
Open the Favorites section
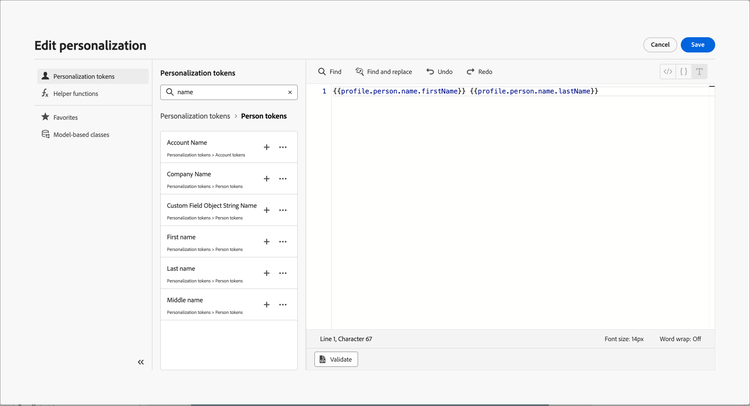tap(66, 117)
